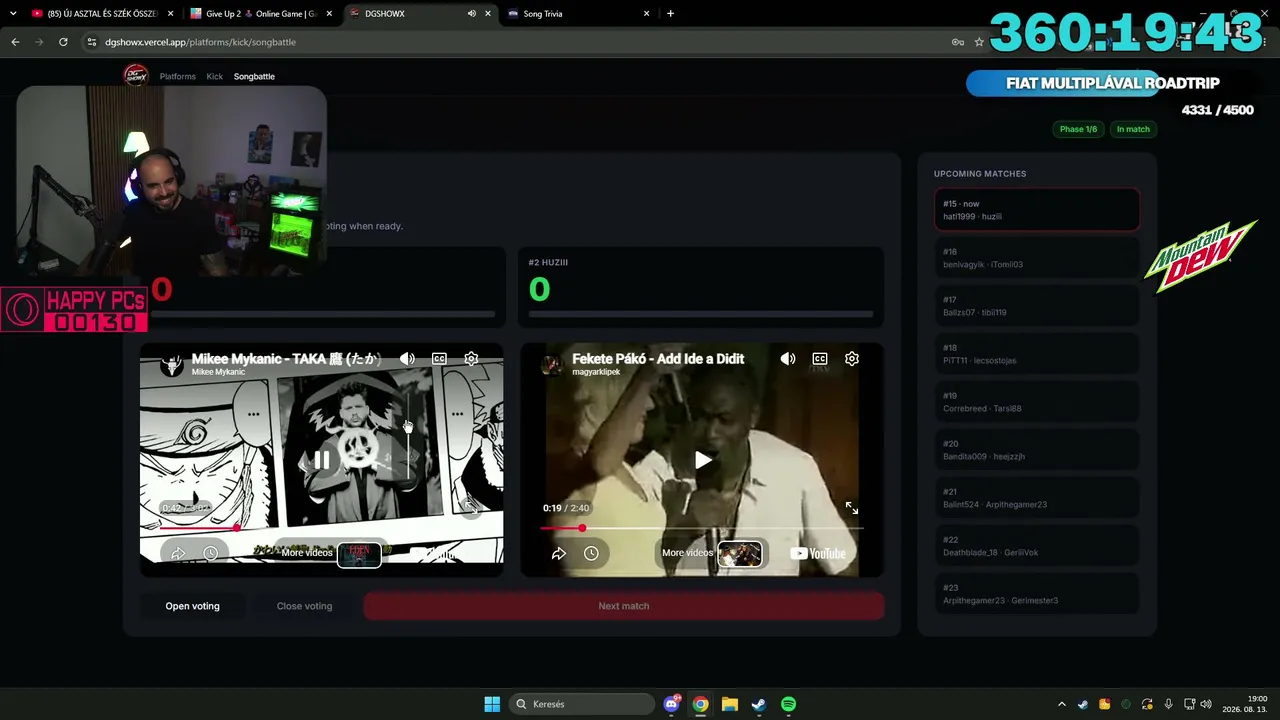Select match #21 Balint524 vs Arpithegamer23

pos(1037,498)
